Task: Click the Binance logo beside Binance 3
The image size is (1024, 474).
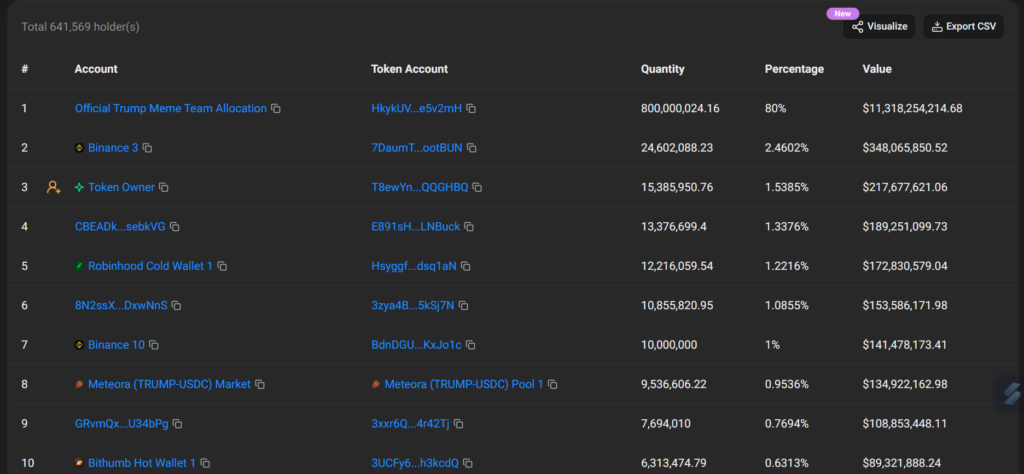Action: coord(80,148)
